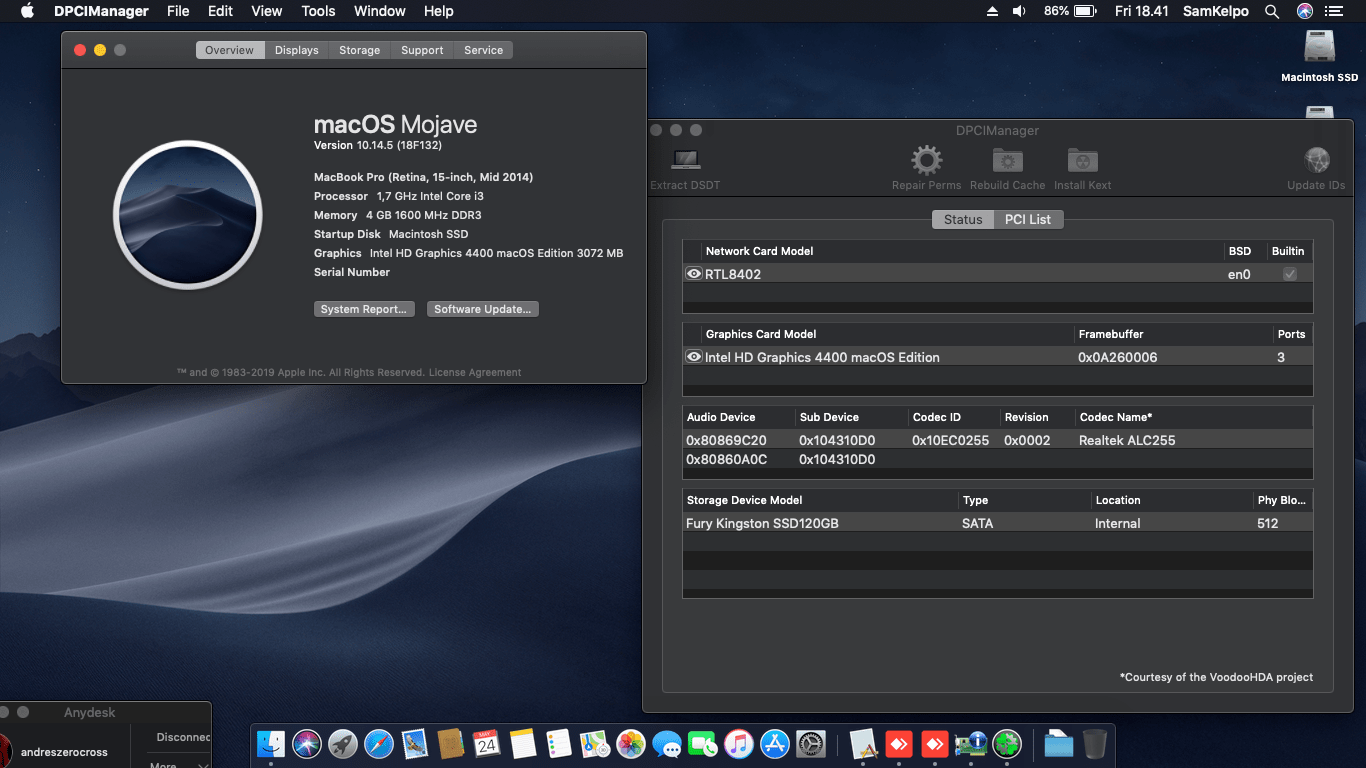The image size is (1366, 768).
Task: Open the Window menu
Action: (379, 11)
